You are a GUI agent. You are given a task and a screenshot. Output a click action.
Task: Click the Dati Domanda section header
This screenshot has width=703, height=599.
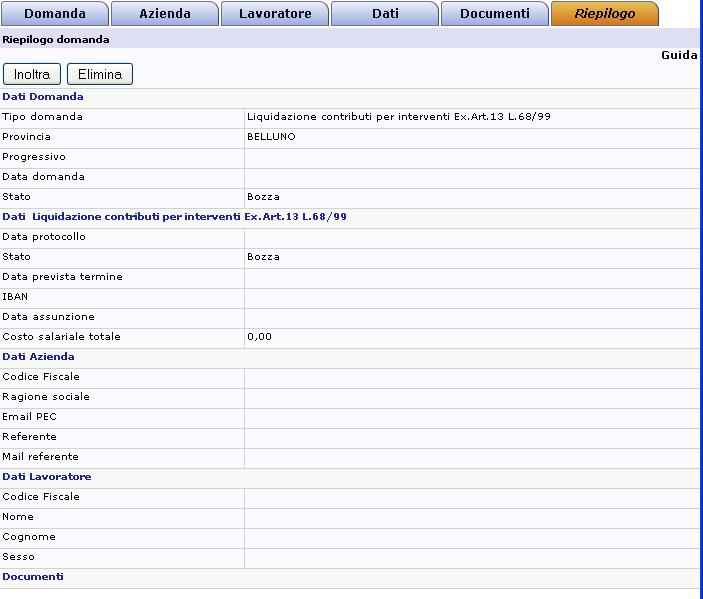[x=43, y=97]
